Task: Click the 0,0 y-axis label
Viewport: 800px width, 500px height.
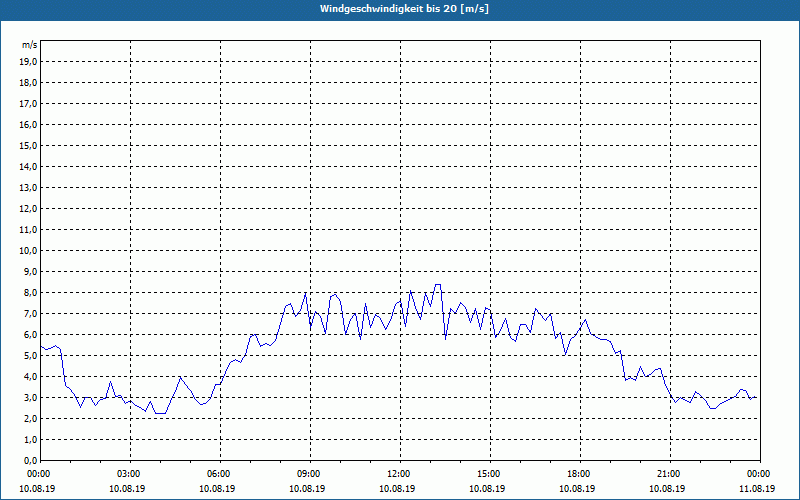Action: pyautogui.click(x=30, y=460)
